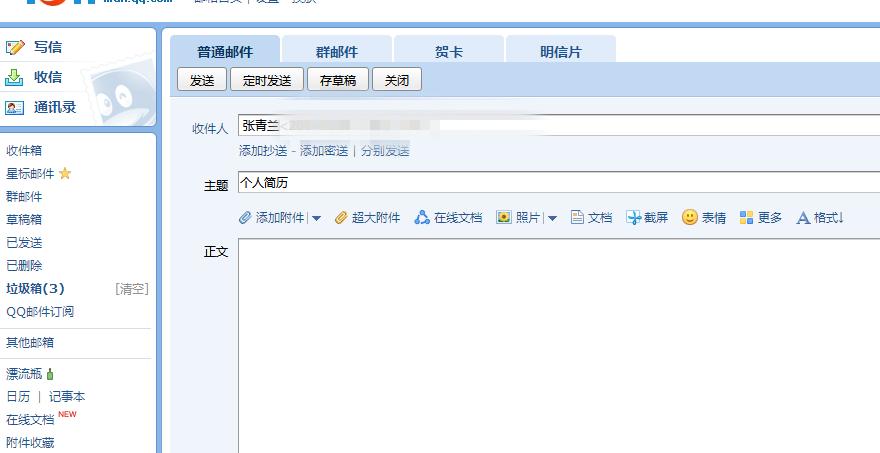
Task: Open 写信 in the sidebar
Action: [48, 47]
